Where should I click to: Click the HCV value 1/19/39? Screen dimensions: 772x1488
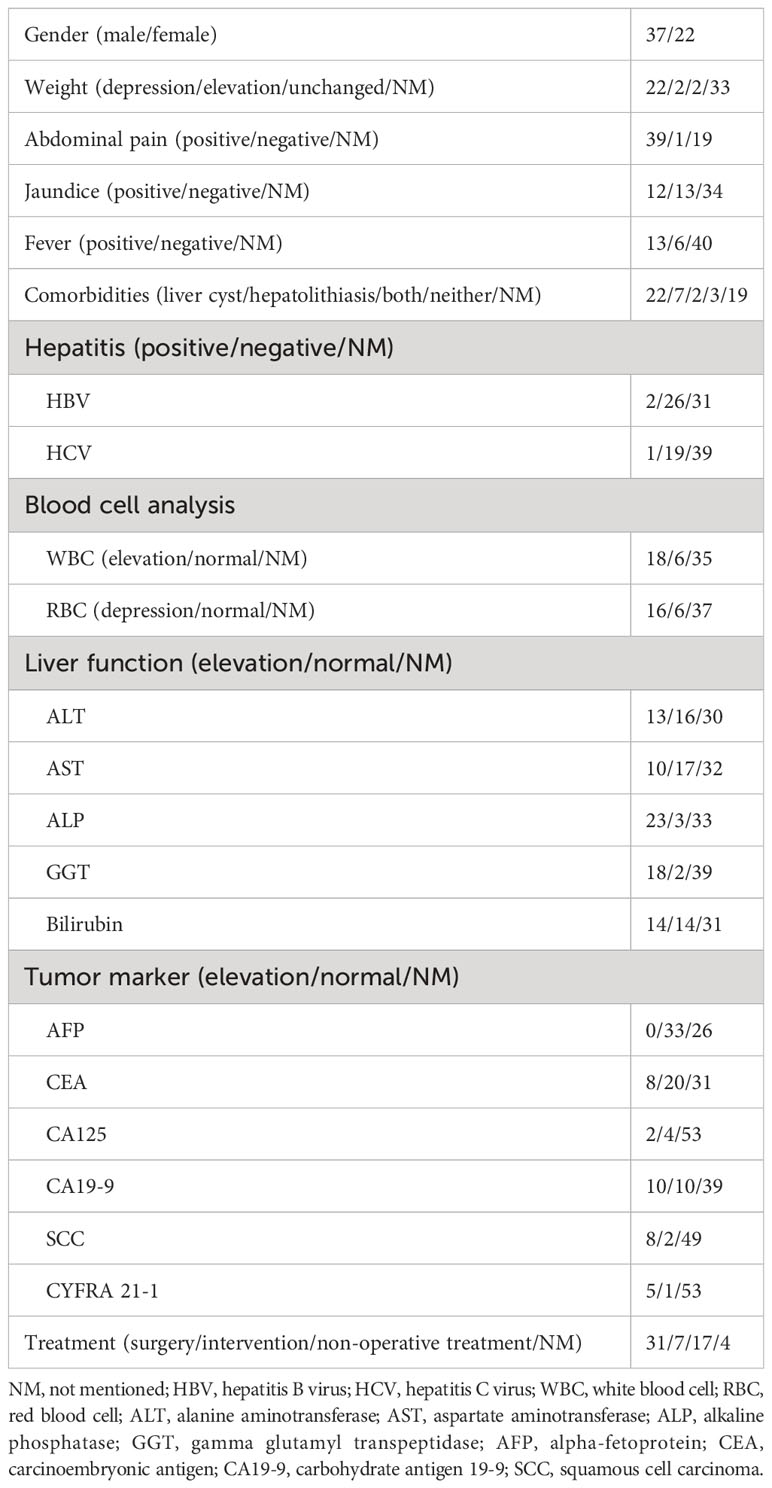[x=676, y=452]
